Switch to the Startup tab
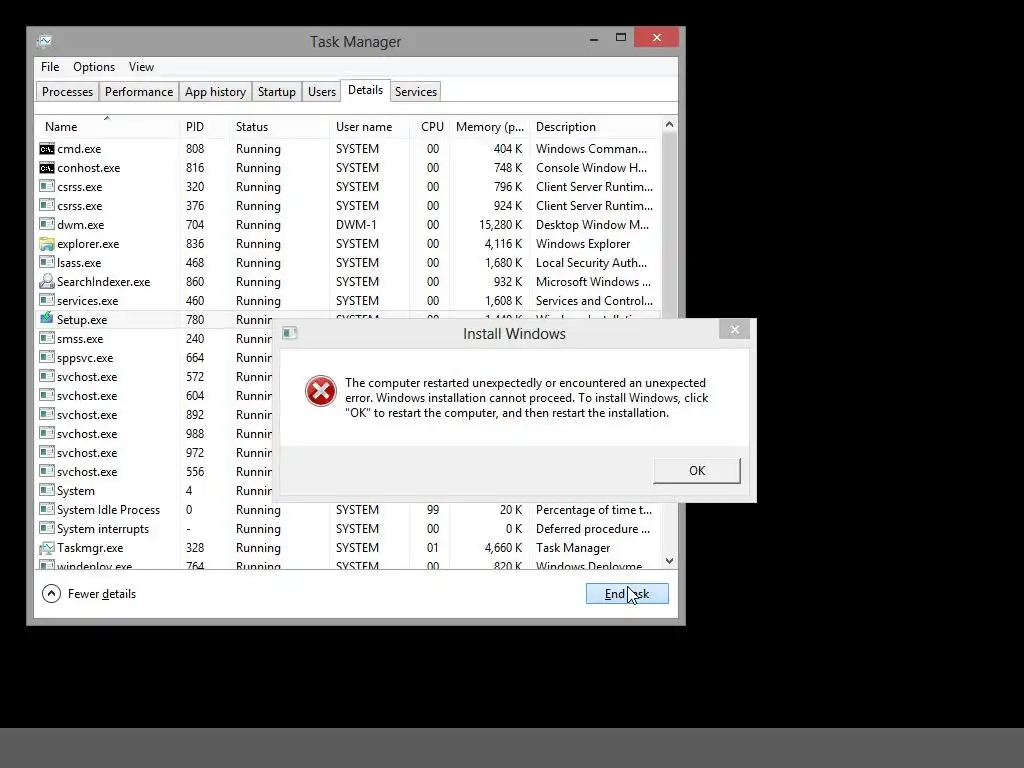 [277, 91]
